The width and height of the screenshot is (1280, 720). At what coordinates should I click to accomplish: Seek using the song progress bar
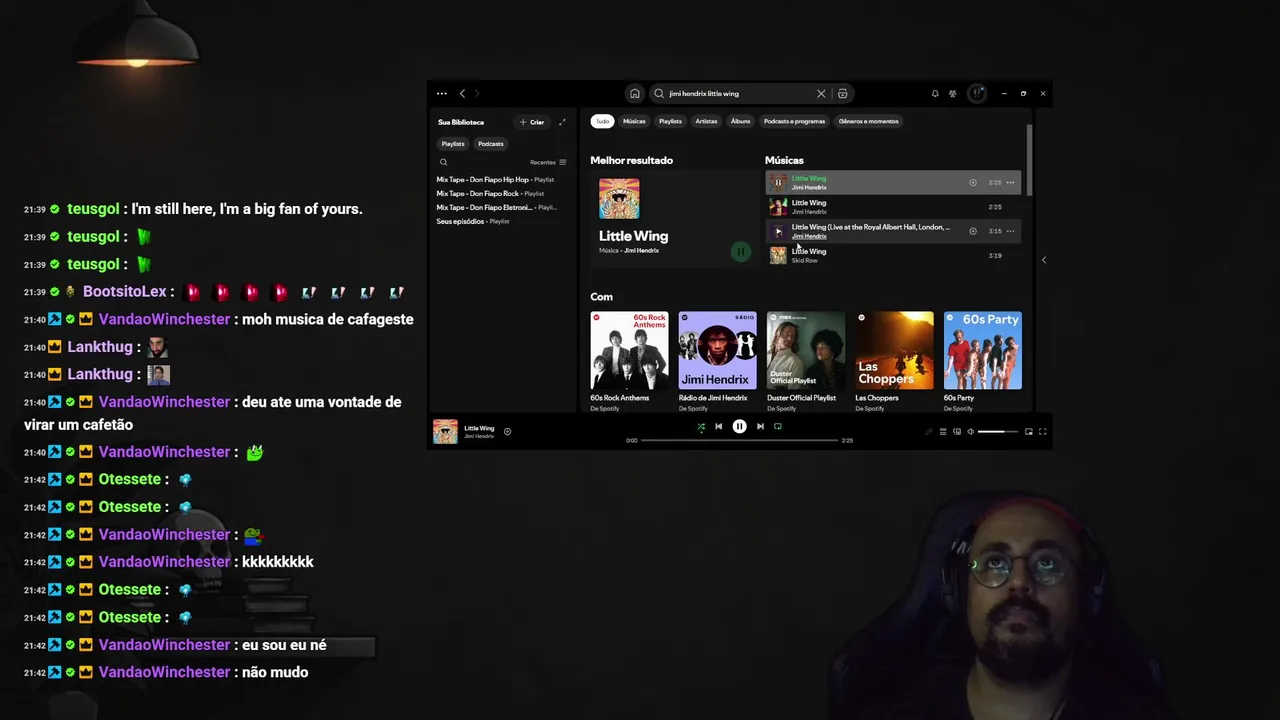739,440
